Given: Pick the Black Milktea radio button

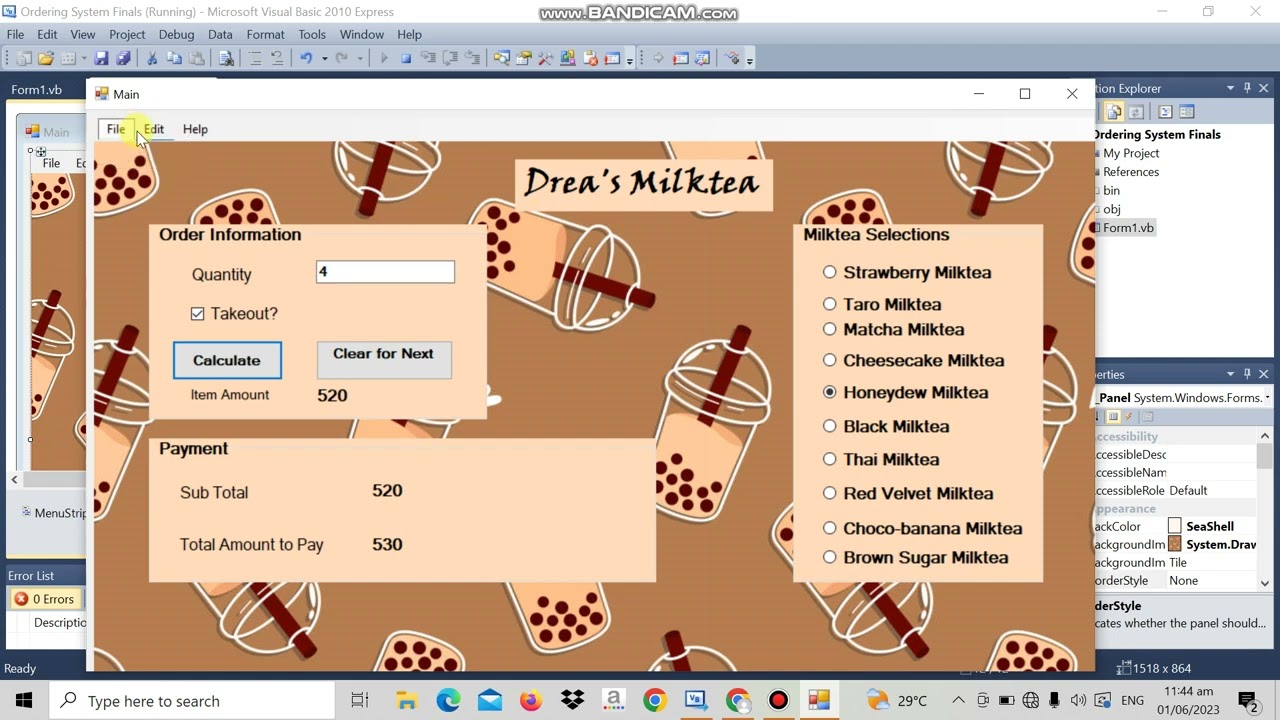Looking at the screenshot, I should (829, 426).
